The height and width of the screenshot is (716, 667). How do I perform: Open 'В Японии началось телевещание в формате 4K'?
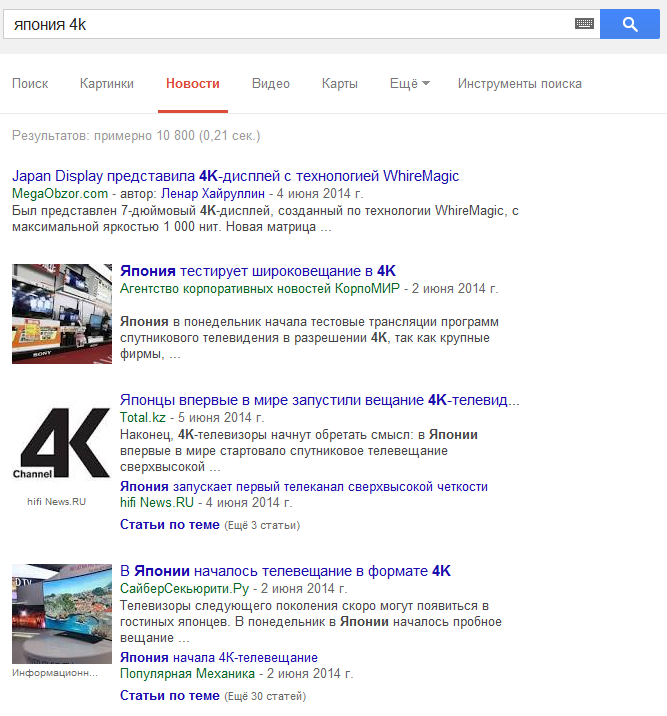coord(285,571)
